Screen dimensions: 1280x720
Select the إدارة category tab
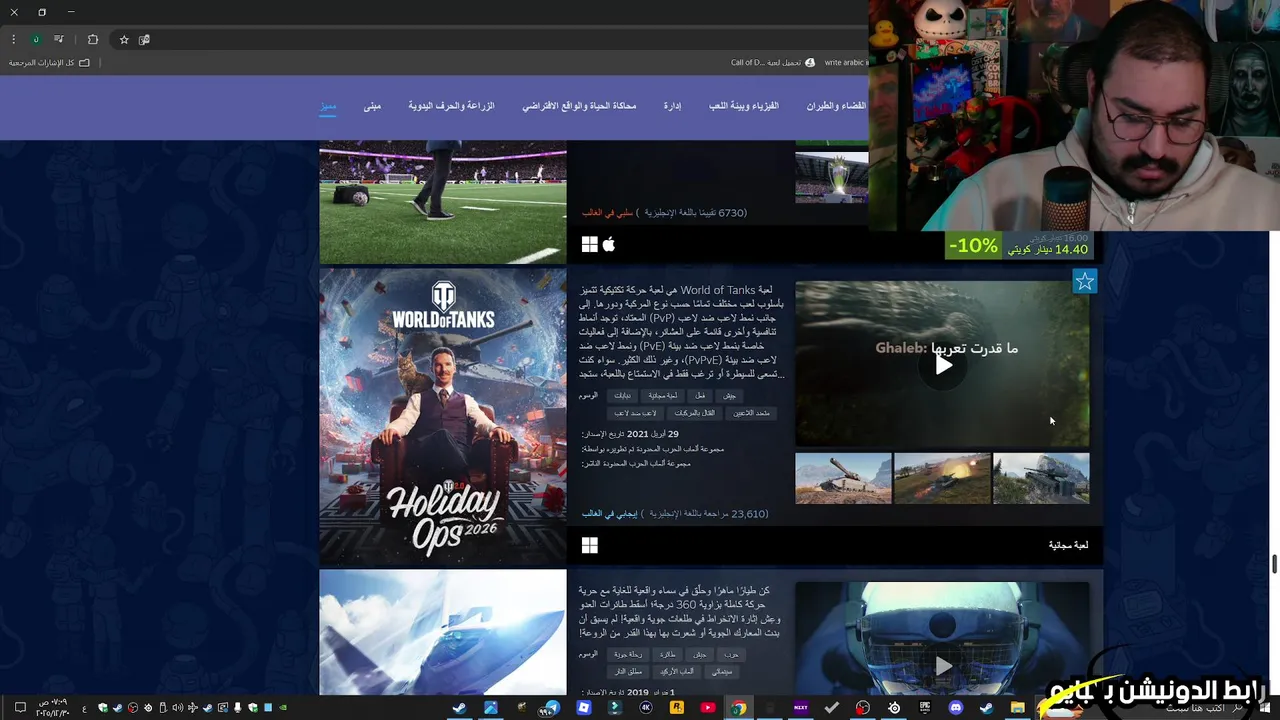672,106
